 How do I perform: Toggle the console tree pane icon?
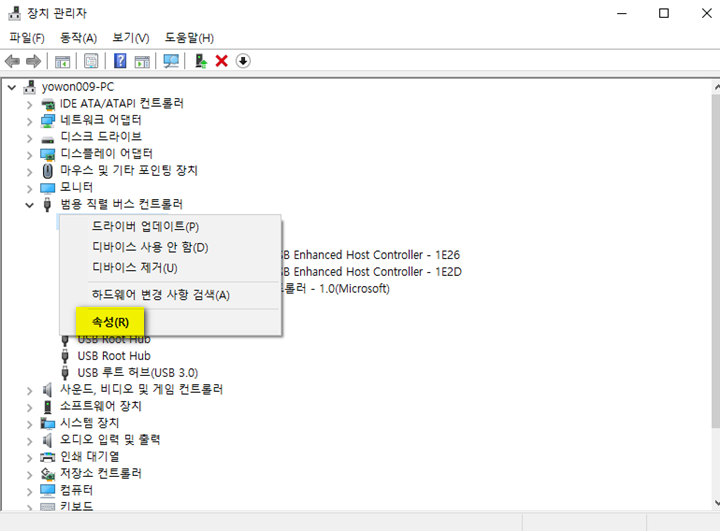coord(62,61)
